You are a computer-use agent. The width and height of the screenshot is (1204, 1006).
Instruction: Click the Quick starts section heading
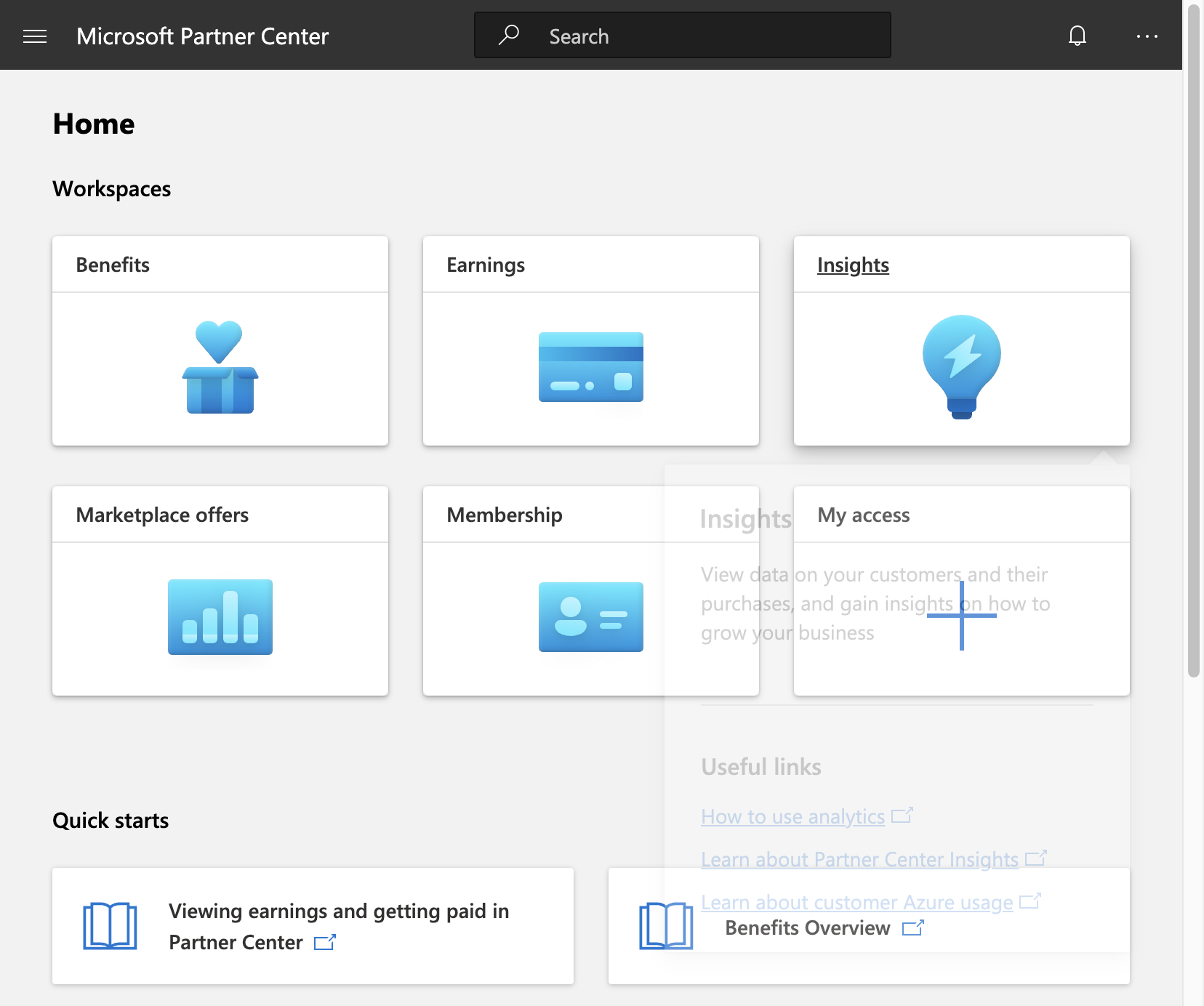(111, 820)
